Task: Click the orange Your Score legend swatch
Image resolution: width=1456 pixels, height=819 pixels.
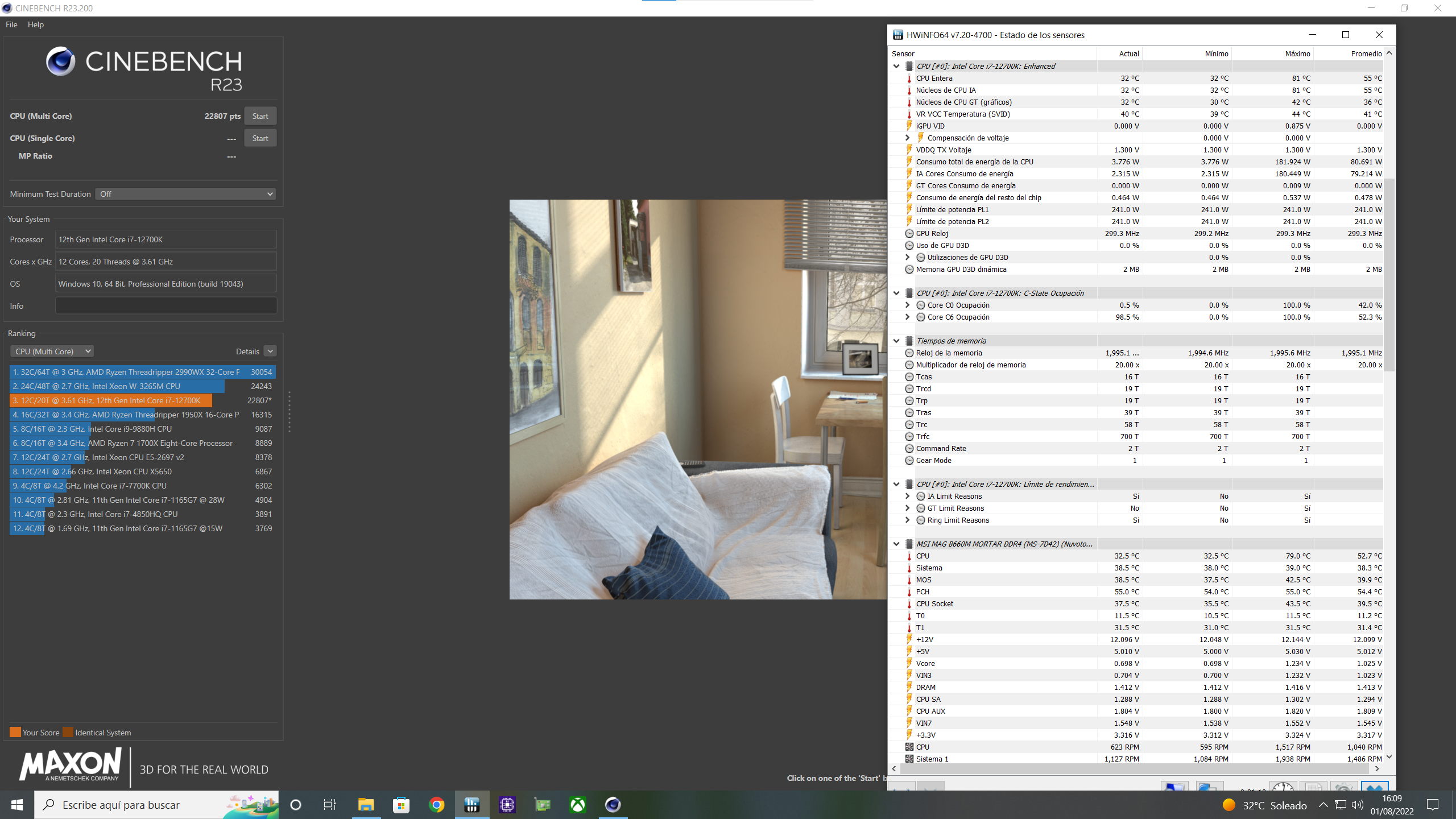Action: [x=15, y=732]
